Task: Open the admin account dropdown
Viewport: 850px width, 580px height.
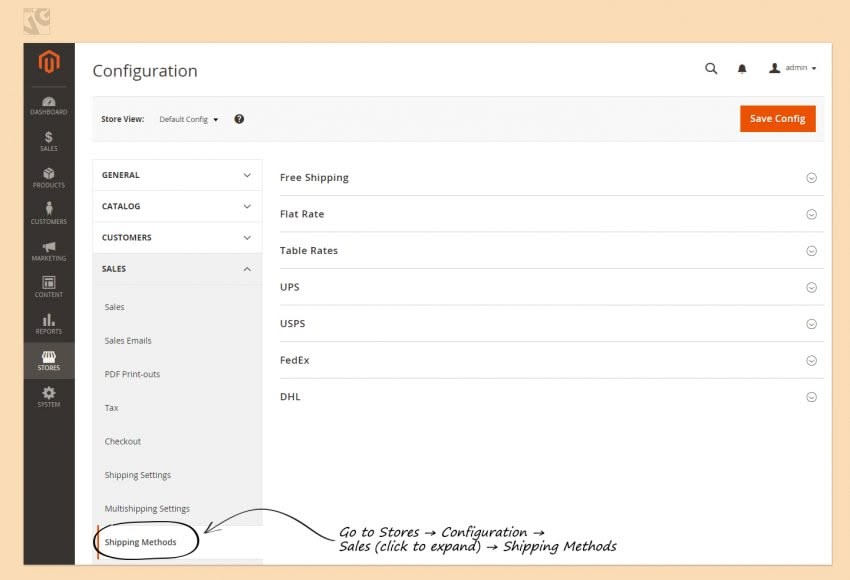Action: tap(793, 68)
